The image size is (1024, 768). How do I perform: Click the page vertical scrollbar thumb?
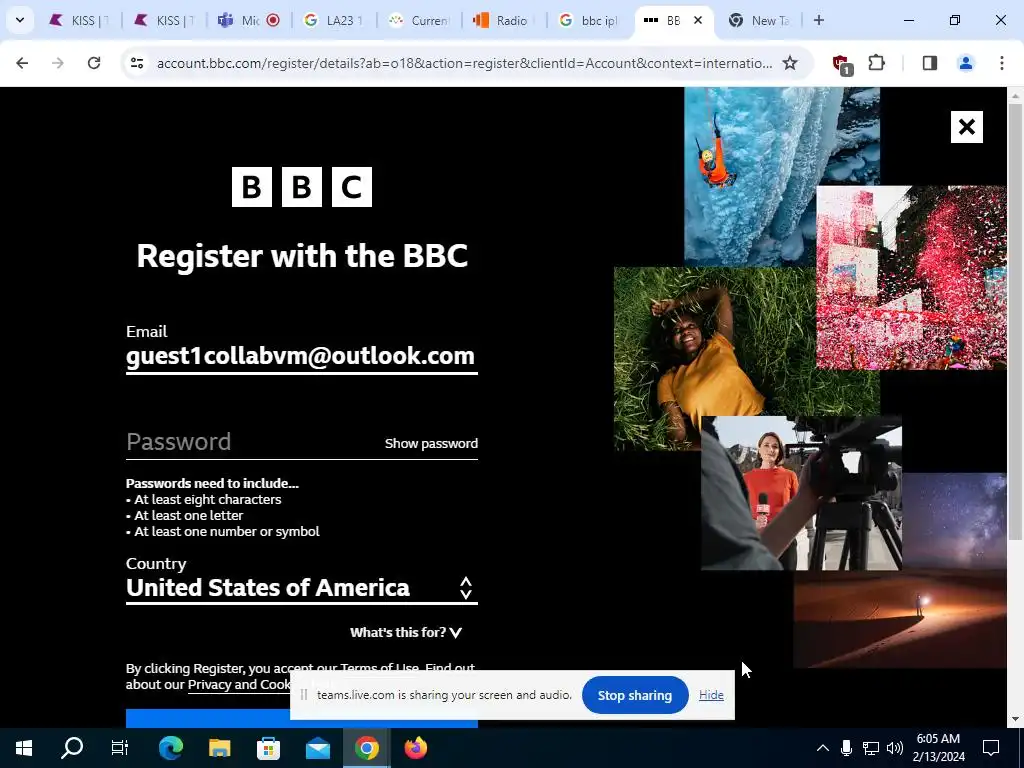click(1016, 320)
